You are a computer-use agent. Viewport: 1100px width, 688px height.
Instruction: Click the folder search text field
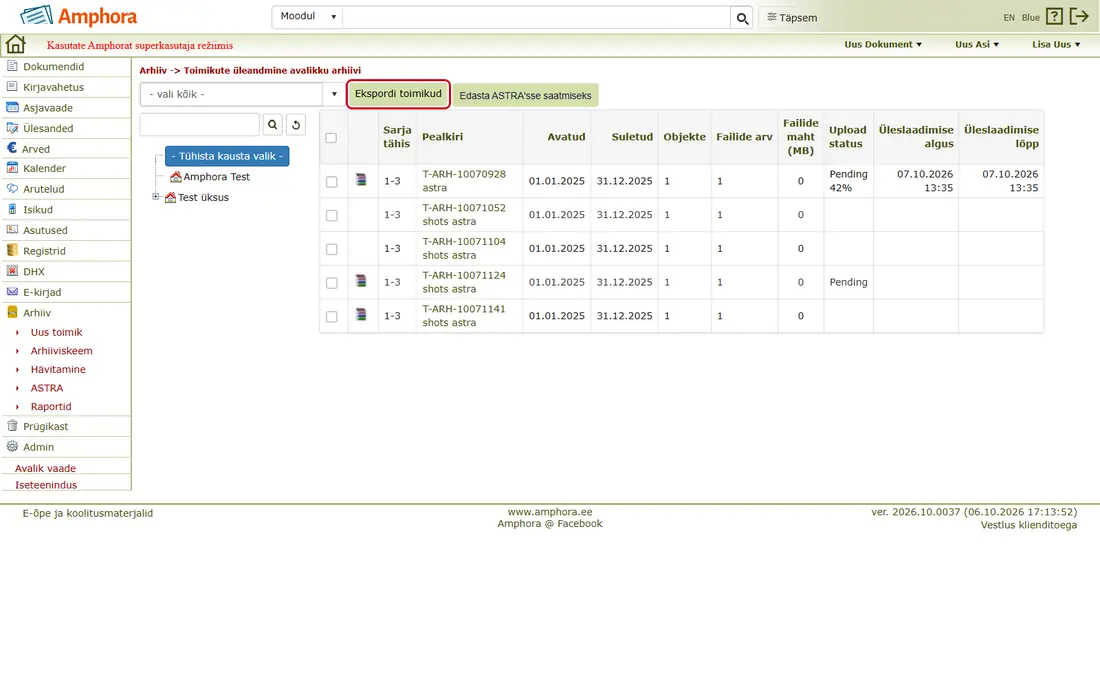(x=200, y=125)
